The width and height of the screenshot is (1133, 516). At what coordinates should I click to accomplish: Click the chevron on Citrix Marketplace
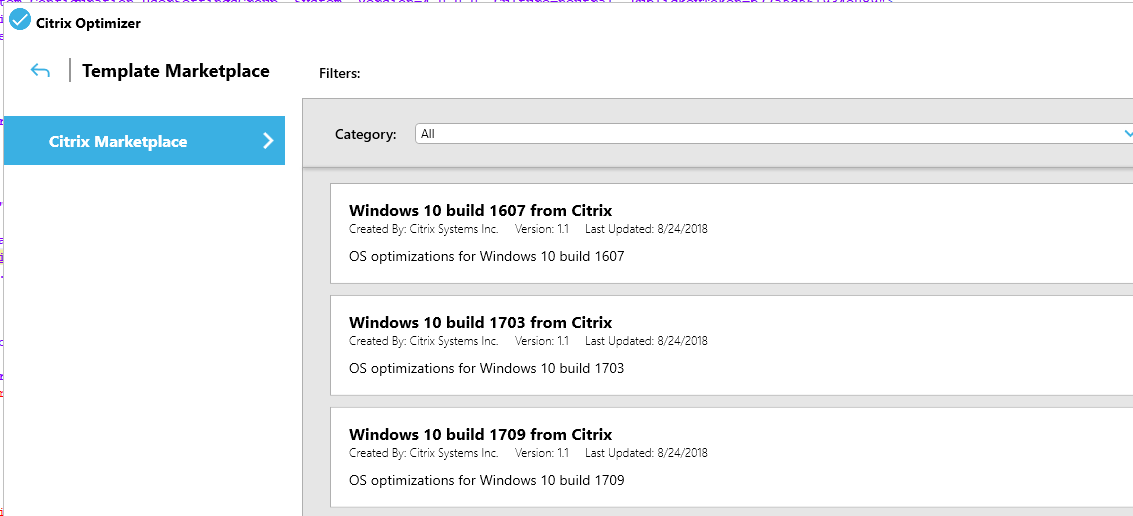[267, 141]
